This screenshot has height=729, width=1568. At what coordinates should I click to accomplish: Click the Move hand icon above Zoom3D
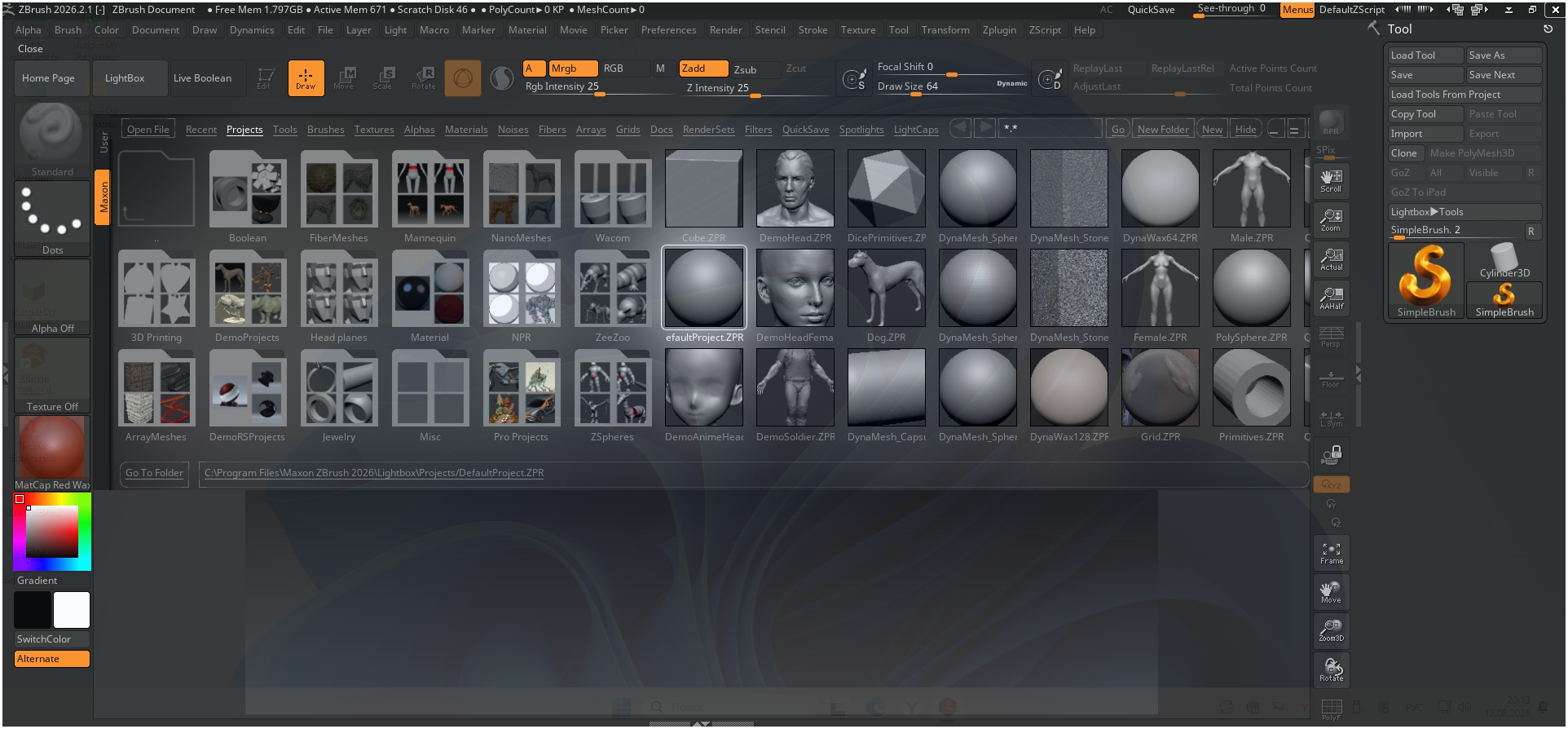pyautogui.click(x=1331, y=592)
